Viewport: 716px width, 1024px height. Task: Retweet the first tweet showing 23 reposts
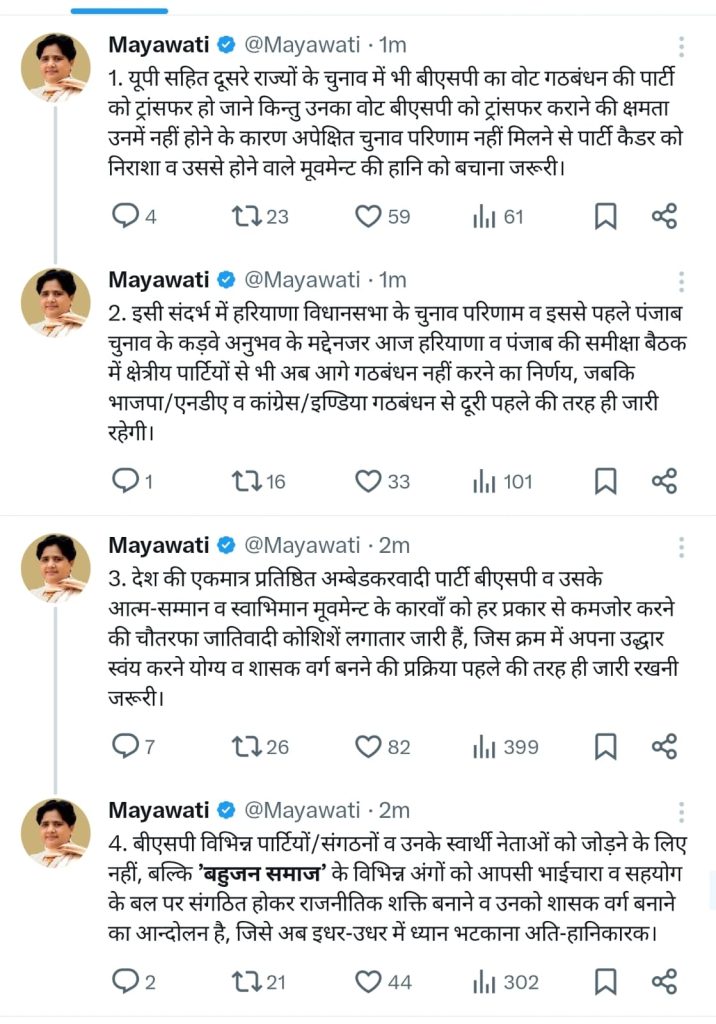[x=244, y=216]
